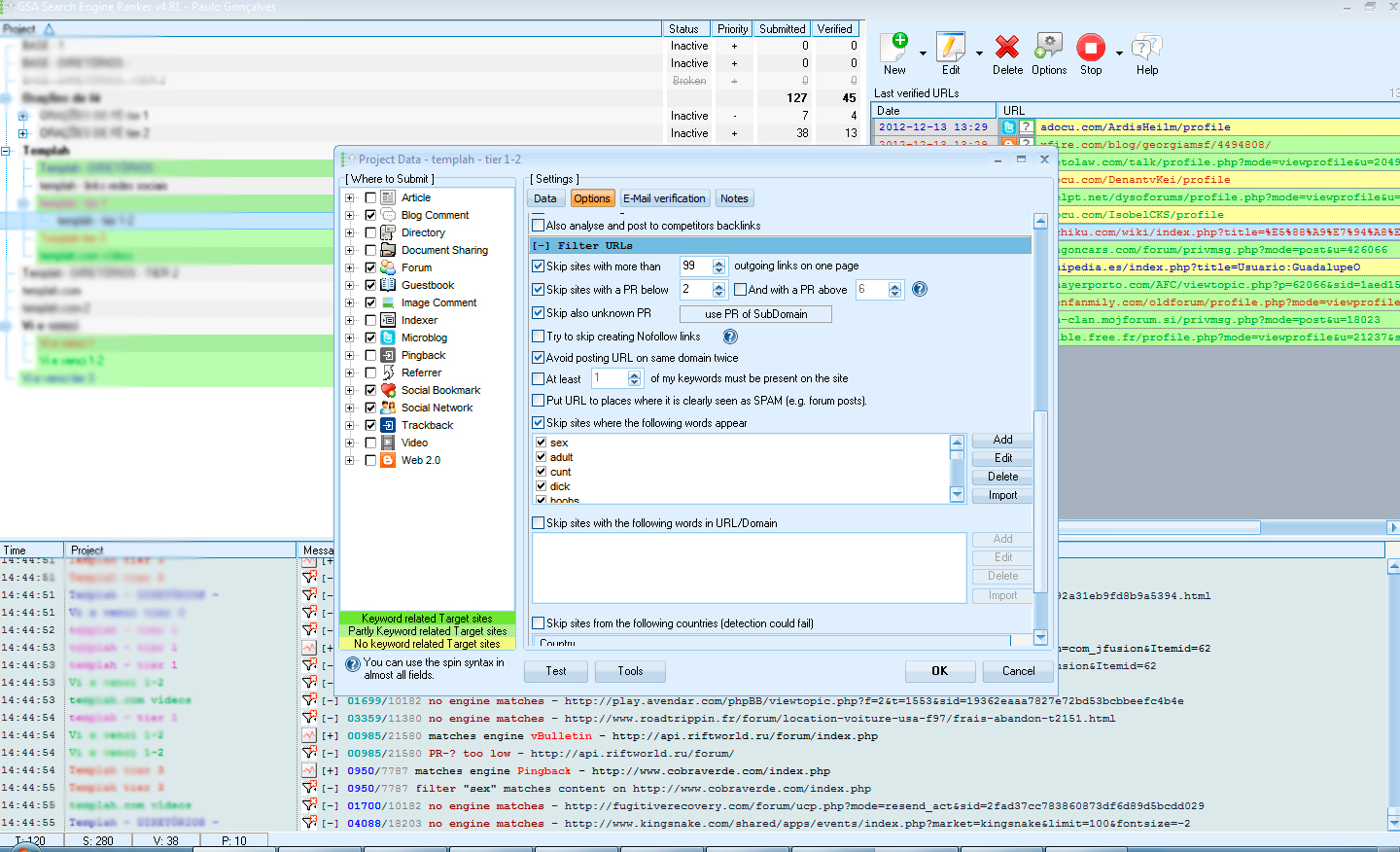Open the Tools button
The width and height of the screenshot is (1400, 852).
pos(630,671)
